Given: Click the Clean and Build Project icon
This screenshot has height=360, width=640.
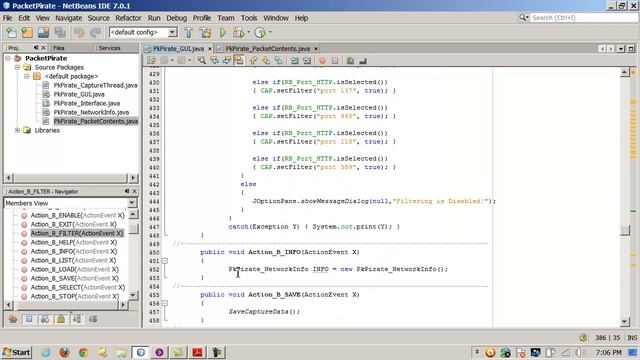Looking at the screenshot, I should [205, 32].
